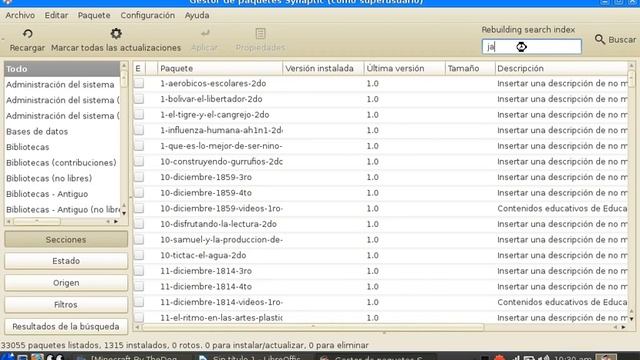The width and height of the screenshot is (640, 360).
Task: Open the Paquete menu
Action: click(x=94, y=15)
